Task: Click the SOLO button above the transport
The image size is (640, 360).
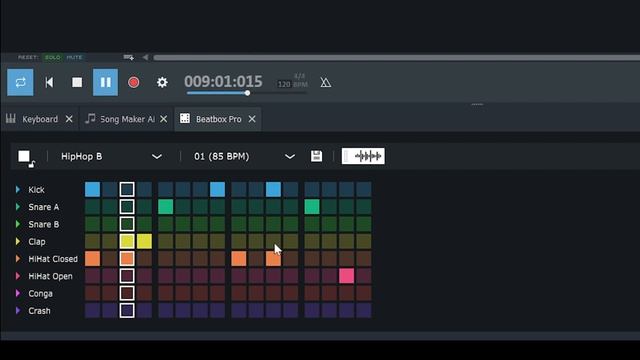Action: point(53,58)
